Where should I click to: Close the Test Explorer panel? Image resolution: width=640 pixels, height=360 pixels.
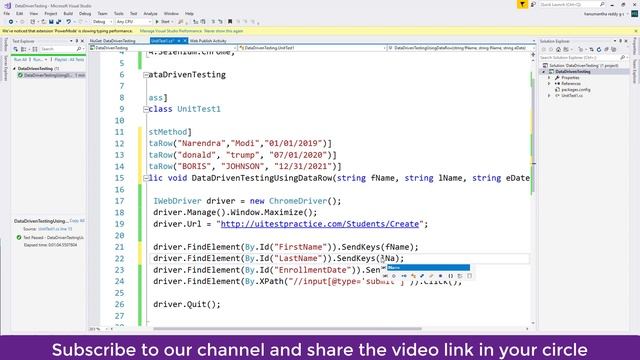[82, 41]
